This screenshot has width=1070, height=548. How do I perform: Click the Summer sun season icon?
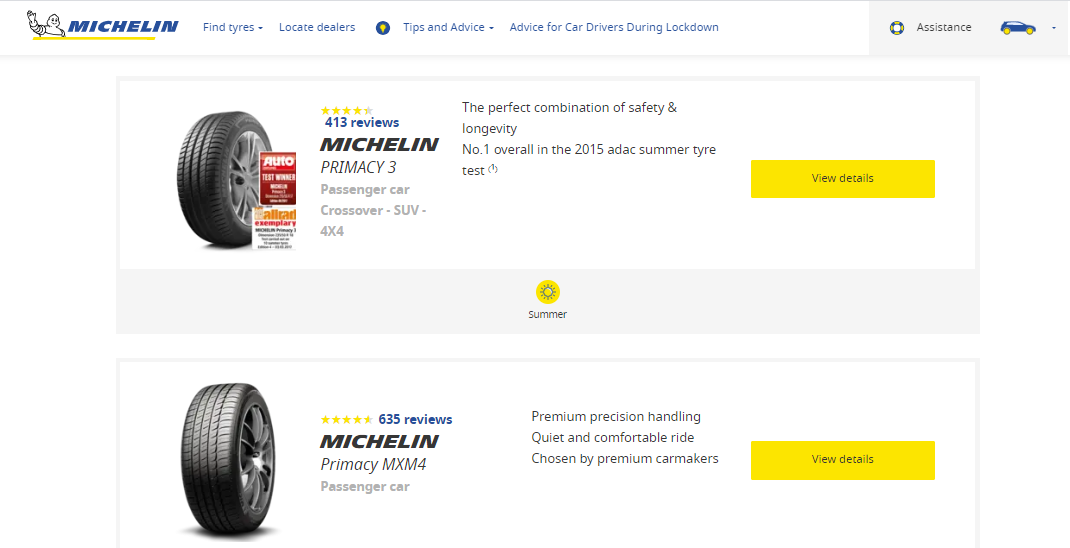pos(547,292)
